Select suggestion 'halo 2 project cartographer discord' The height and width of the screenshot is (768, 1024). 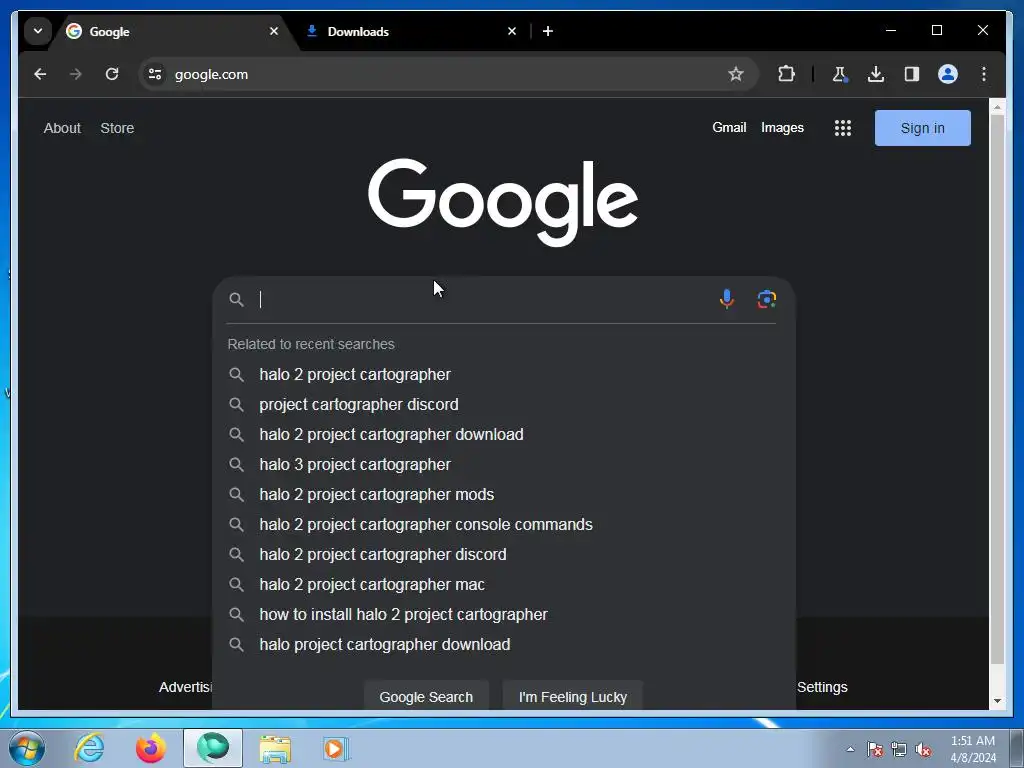click(x=502, y=554)
